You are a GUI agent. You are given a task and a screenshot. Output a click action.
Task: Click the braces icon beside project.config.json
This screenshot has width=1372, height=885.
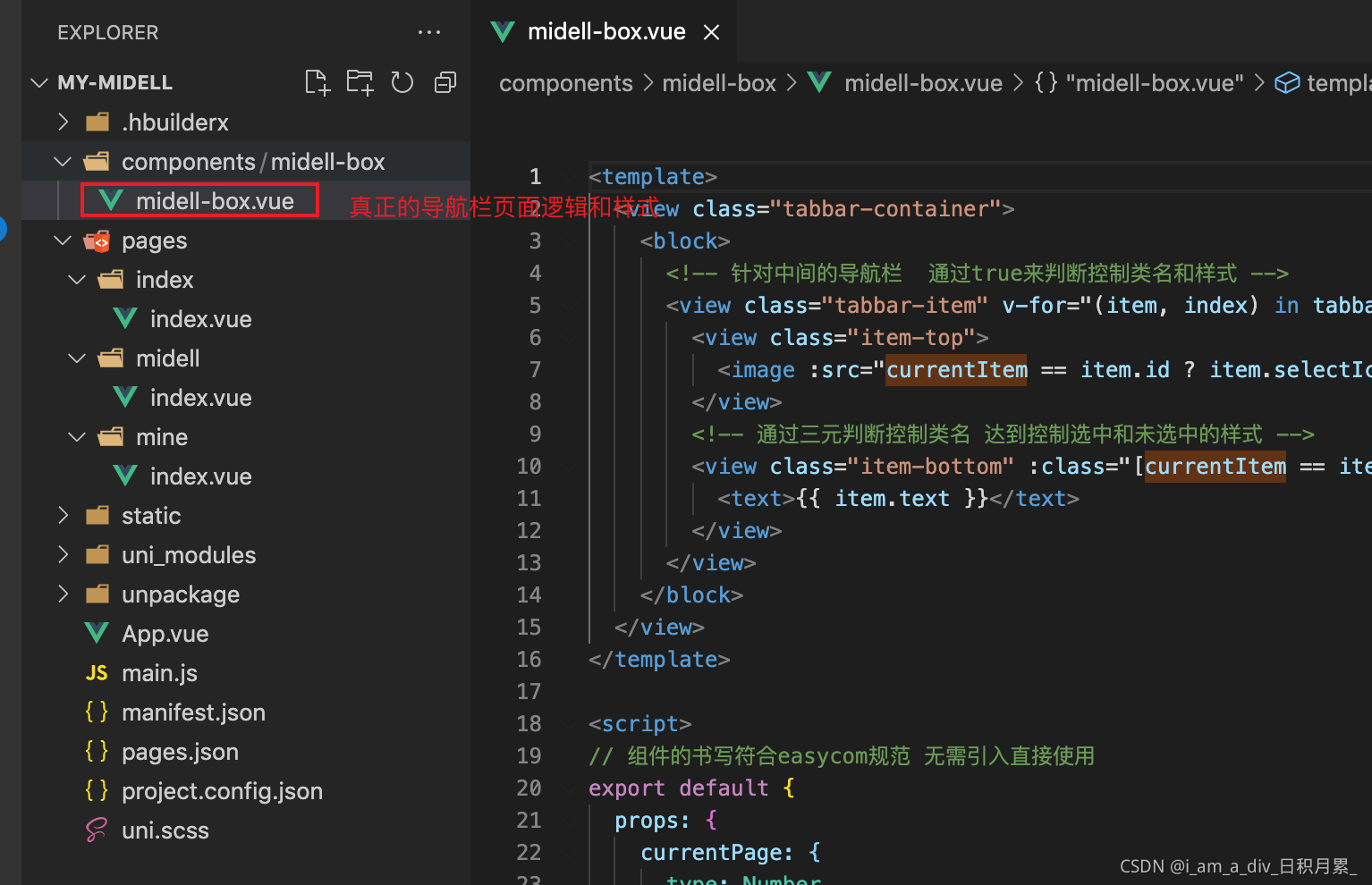[x=97, y=790]
